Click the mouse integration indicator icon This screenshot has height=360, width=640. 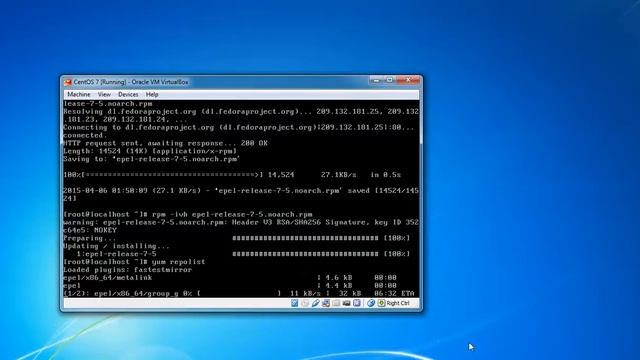coord(371,303)
